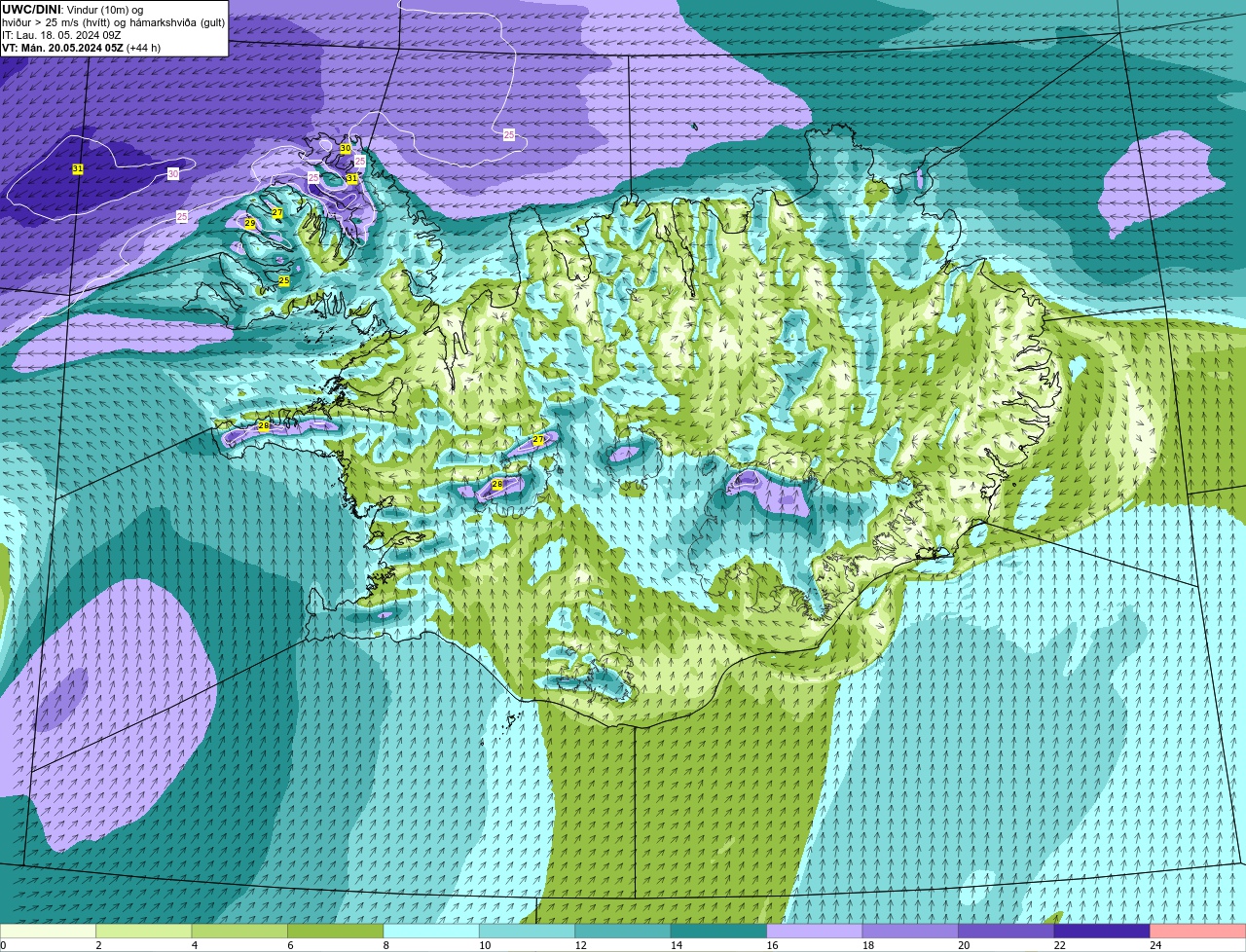Click the 'VT: Mán. 20.05.2024 05Z (+44 h)' line
The image size is (1246, 952).
click(82, 48)
